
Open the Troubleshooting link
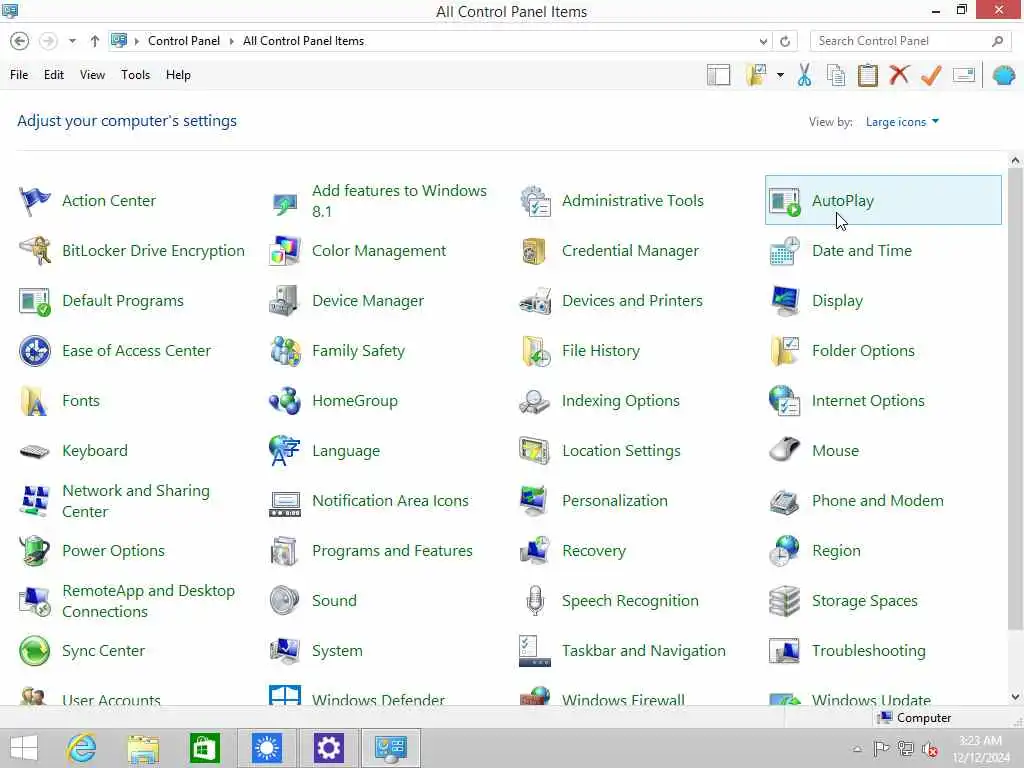point(868,651)
